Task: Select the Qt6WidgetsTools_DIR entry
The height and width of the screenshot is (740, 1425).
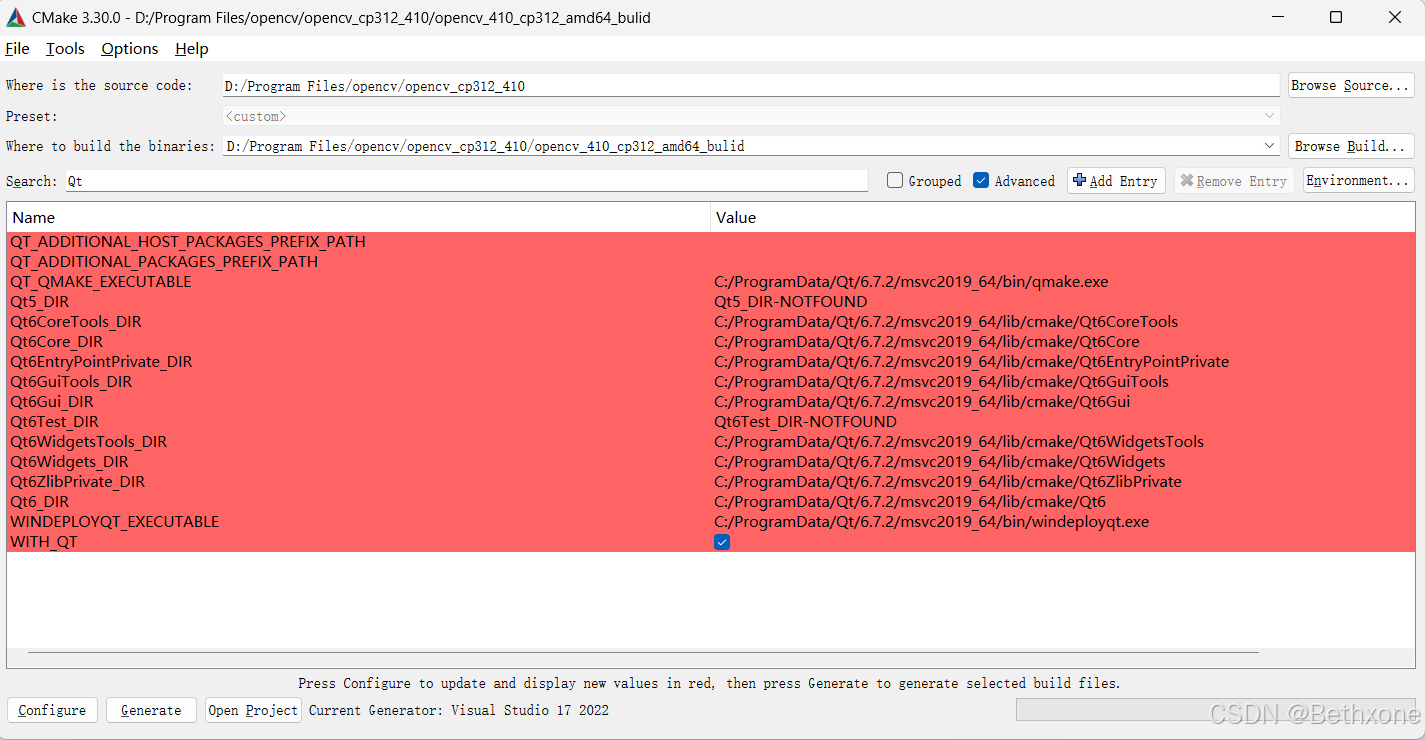Action: click(89, 442)
